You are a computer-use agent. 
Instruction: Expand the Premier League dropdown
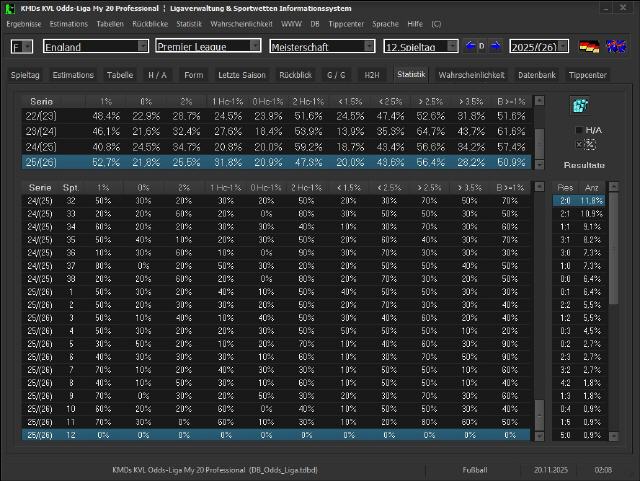click(x=208, y=46)
